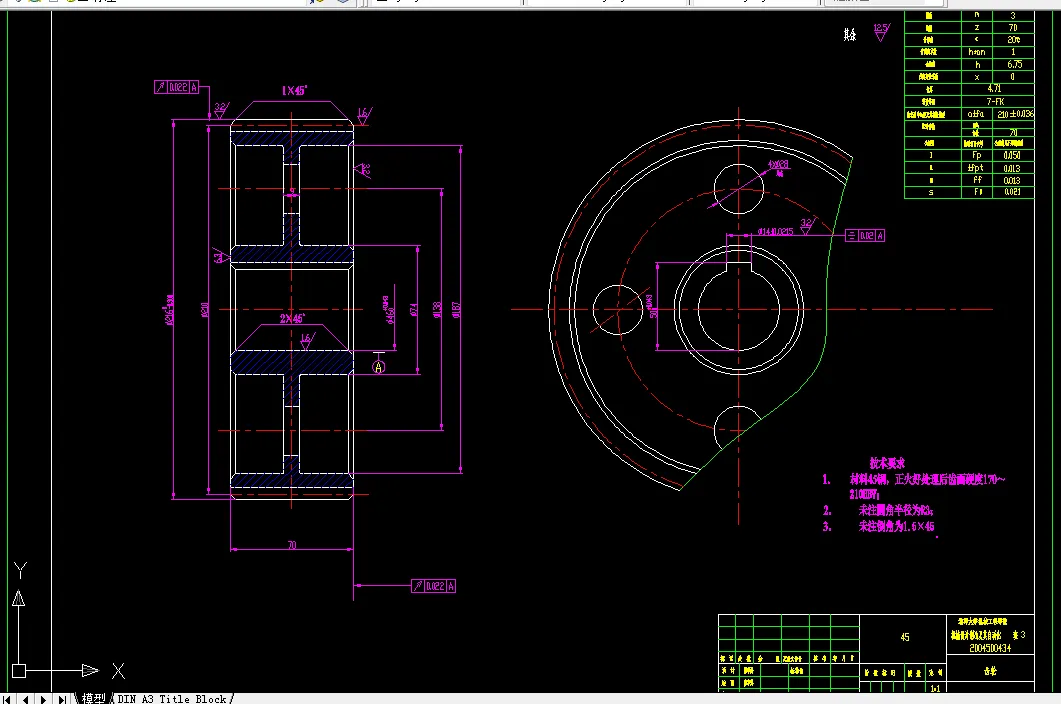Click the 4Xø28 hole annotation
Image resolution: width=1061 pixels, height=704 pixels.
[778, 164]
